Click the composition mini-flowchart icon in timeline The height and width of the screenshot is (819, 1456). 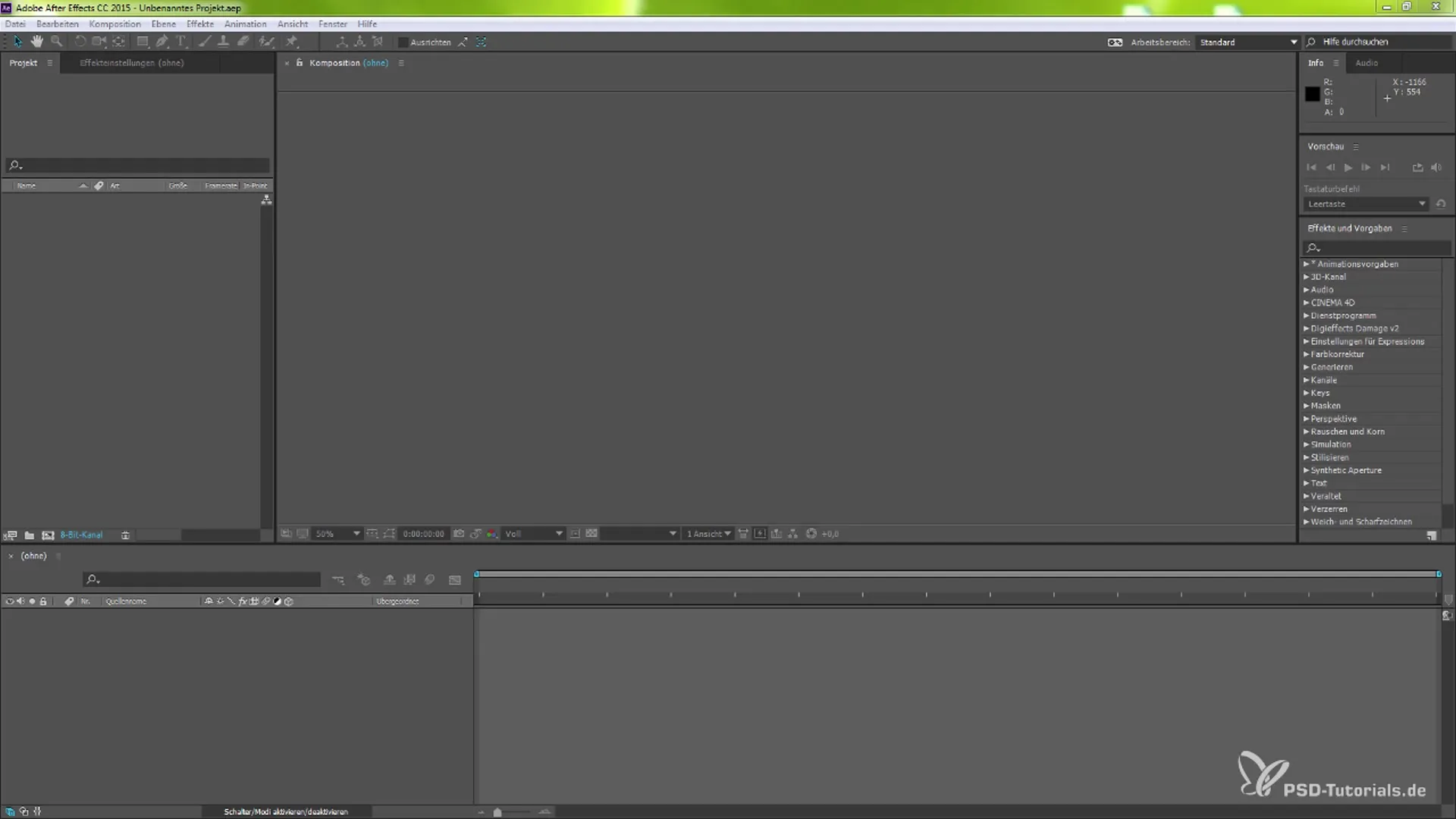(338, 580)
